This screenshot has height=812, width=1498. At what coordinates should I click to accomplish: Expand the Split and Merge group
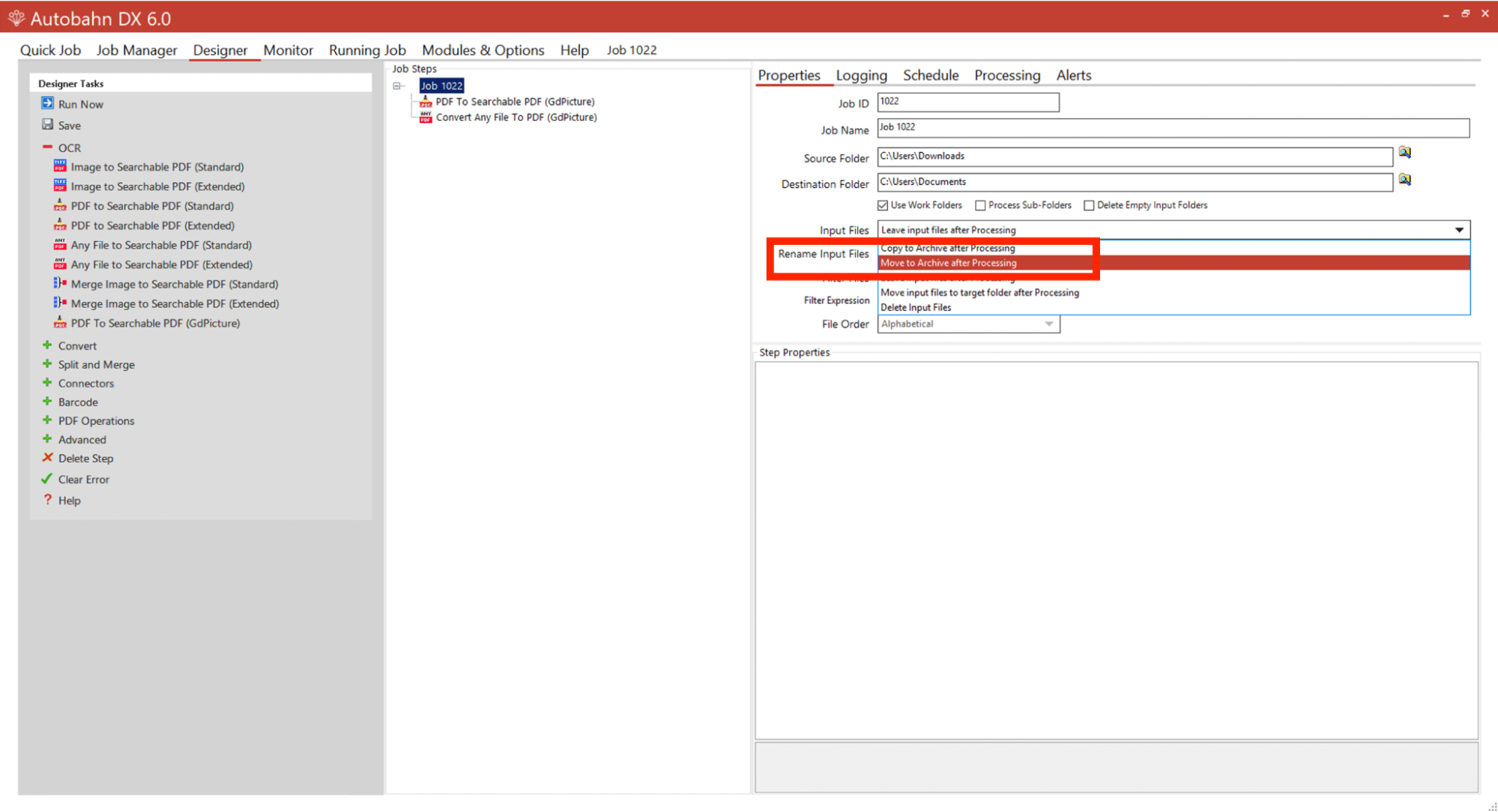[47, 364]
